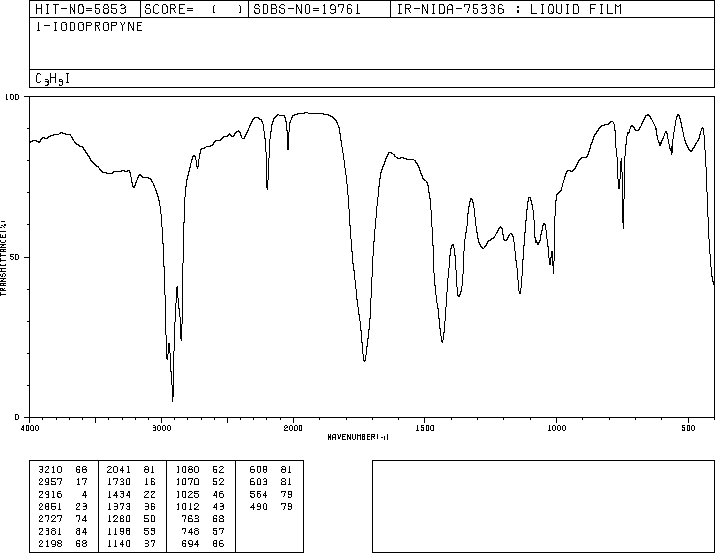This screenshot has height=553, width=715.
Task: Click the 2041 wavenumber in the peak table
Action: click(x=119, y=470)
